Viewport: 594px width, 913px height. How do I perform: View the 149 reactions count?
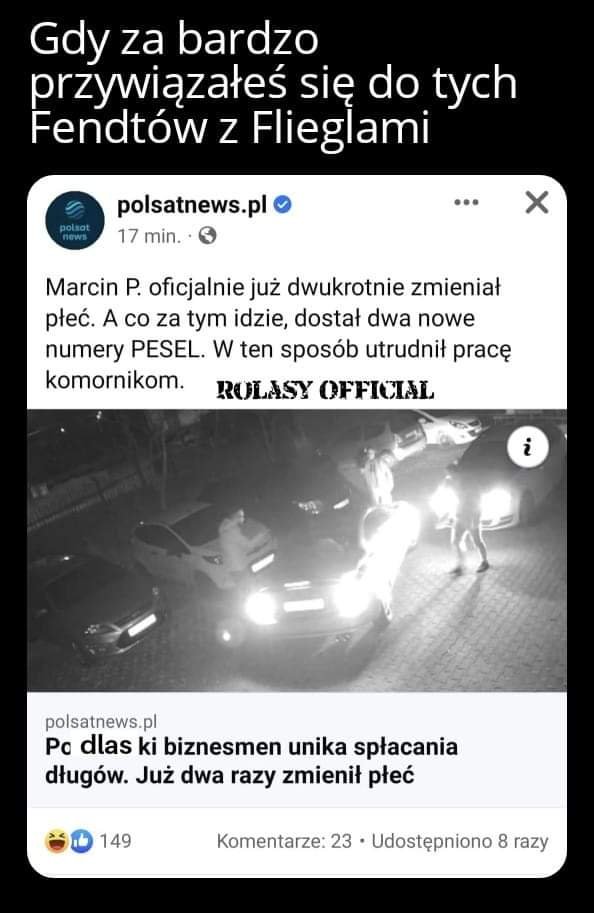pyautogui.click(x=115, y=841)
